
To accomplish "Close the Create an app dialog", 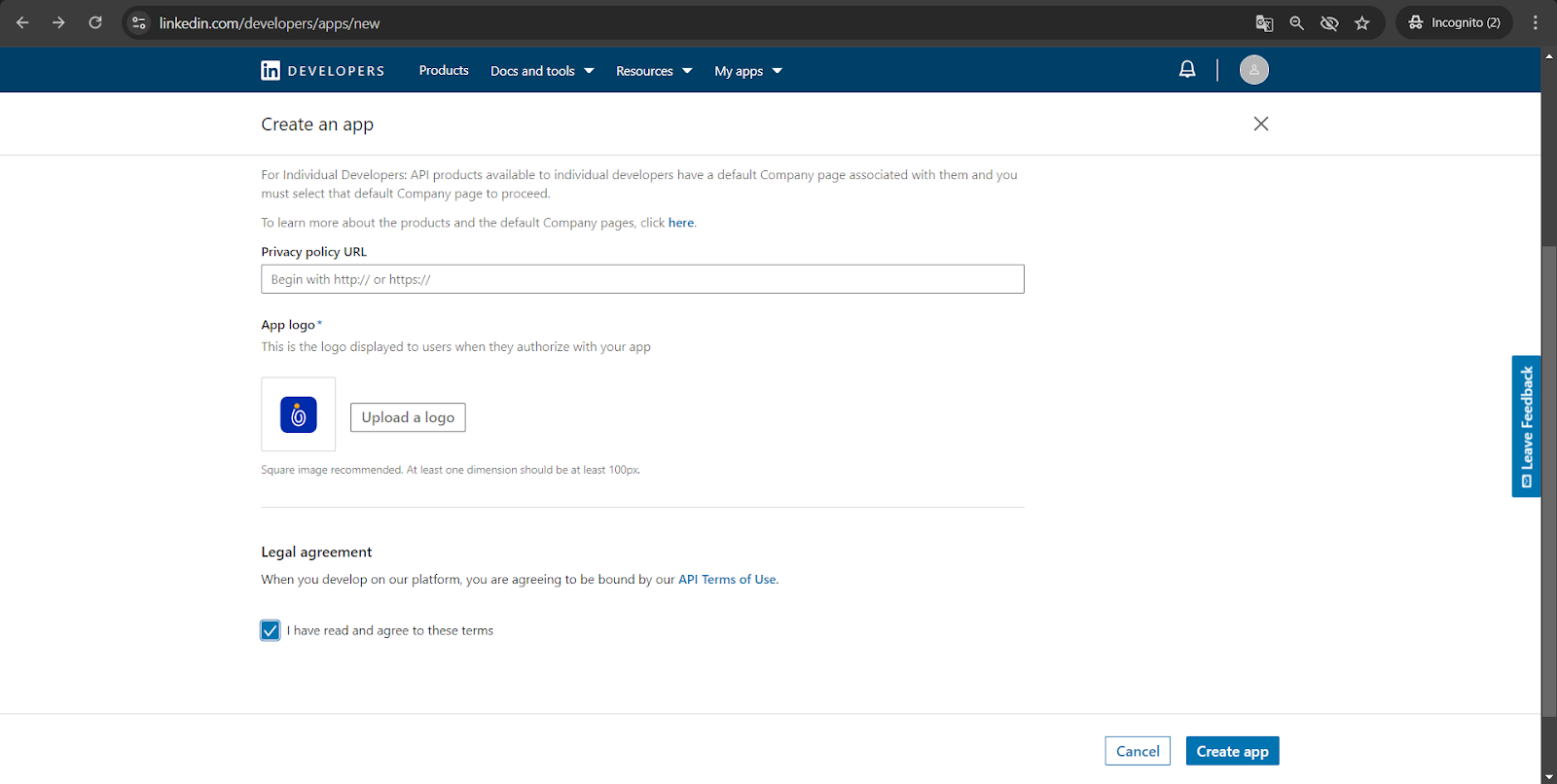I will point(1261,124).
